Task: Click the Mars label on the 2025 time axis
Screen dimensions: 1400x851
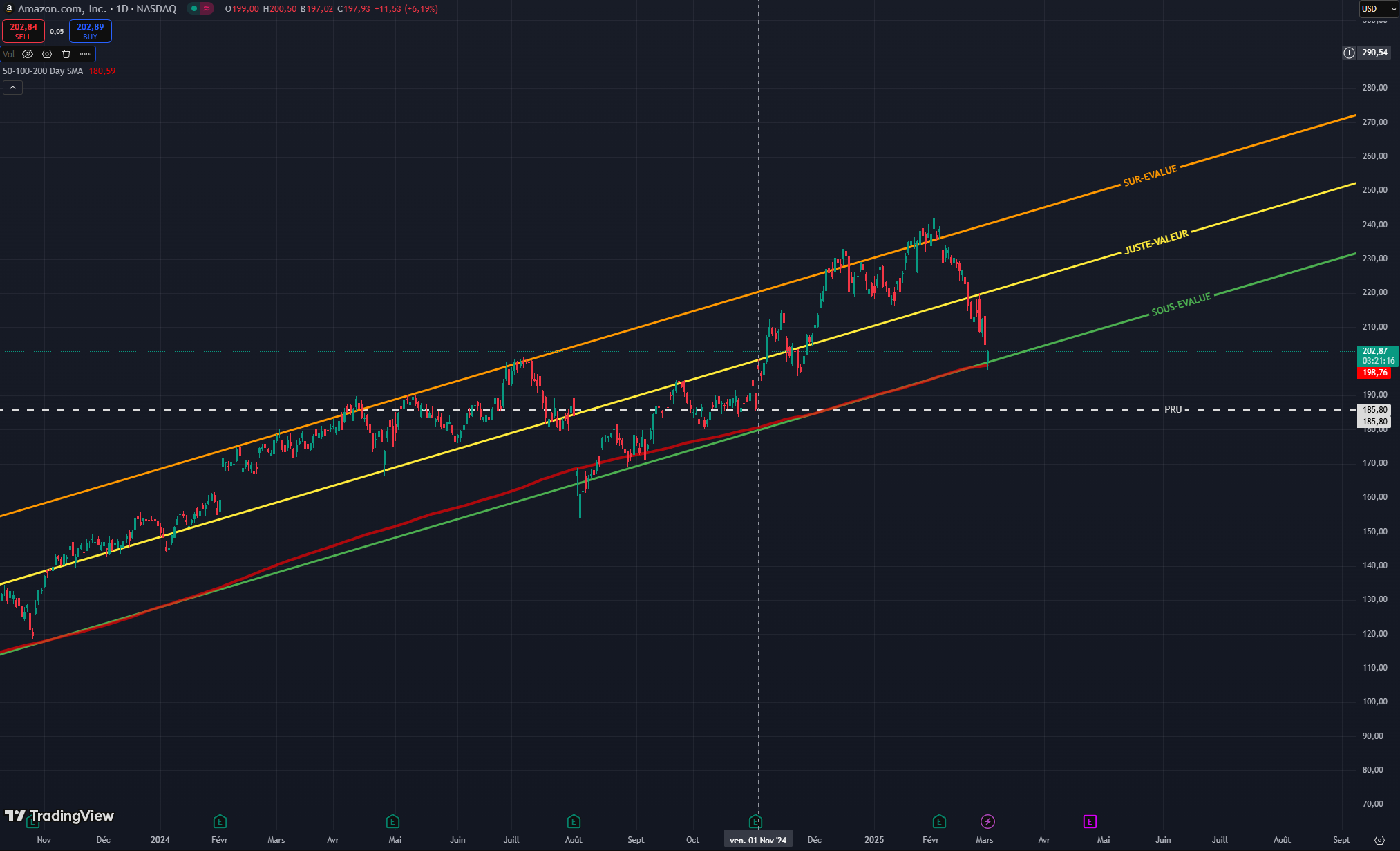Action: pyautogui.click(x=985, y=840)
